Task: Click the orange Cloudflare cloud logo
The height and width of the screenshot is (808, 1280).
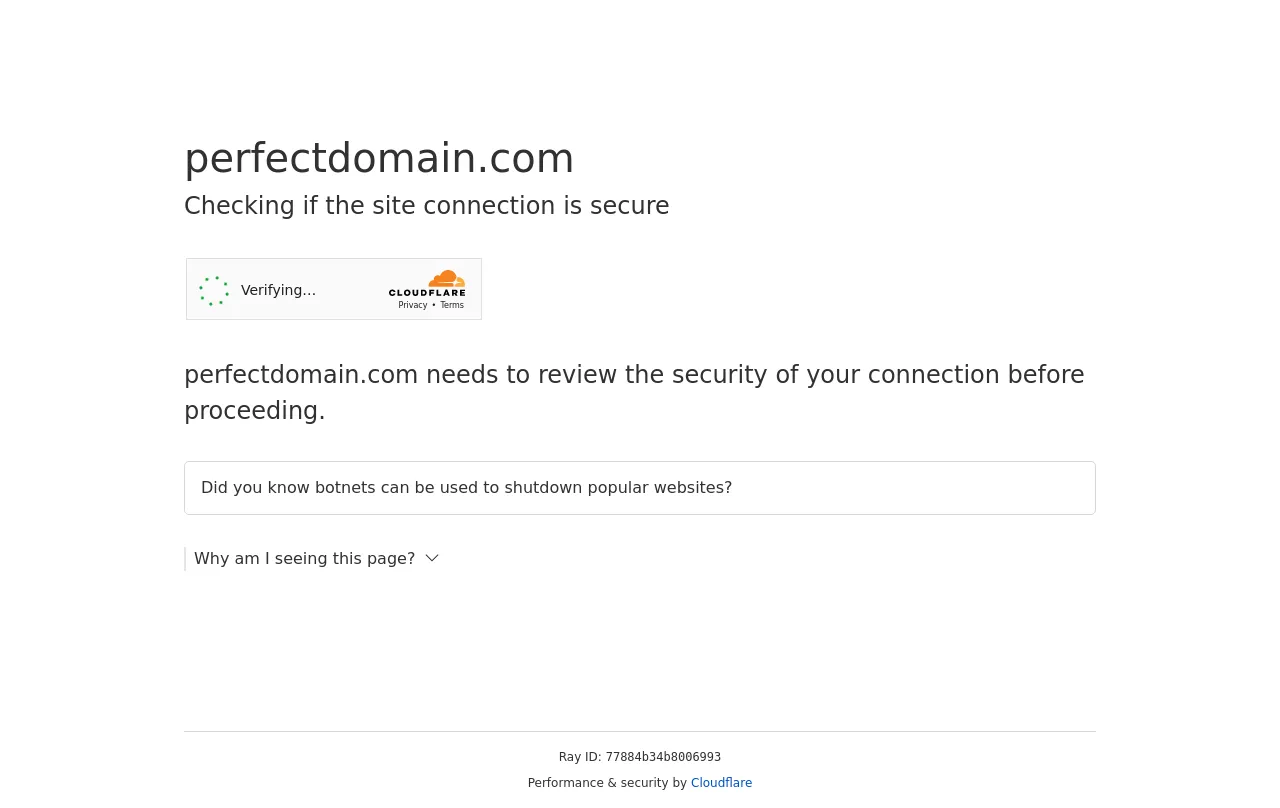Action: [x=446, y=278]
